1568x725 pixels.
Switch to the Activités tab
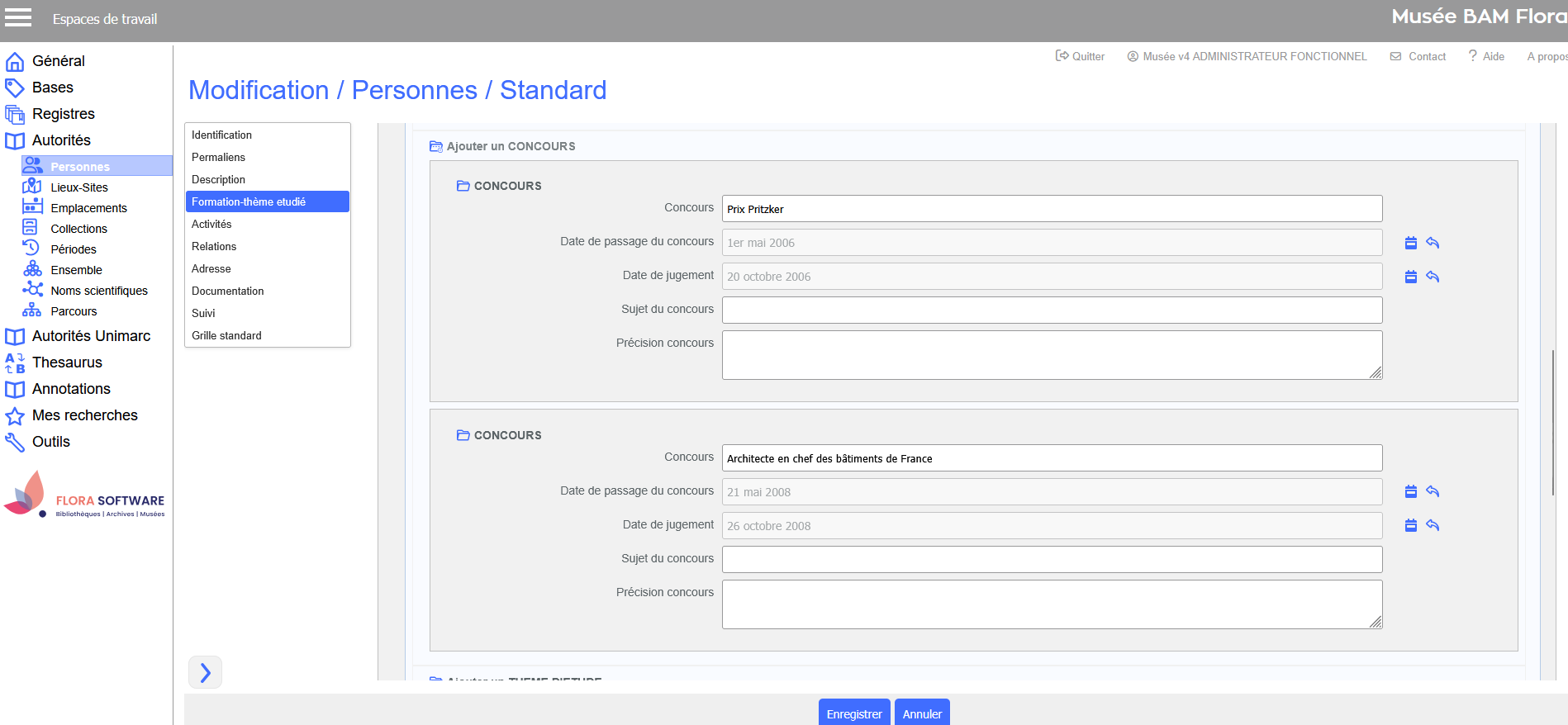pyautogui.click(x=211, y=224)
